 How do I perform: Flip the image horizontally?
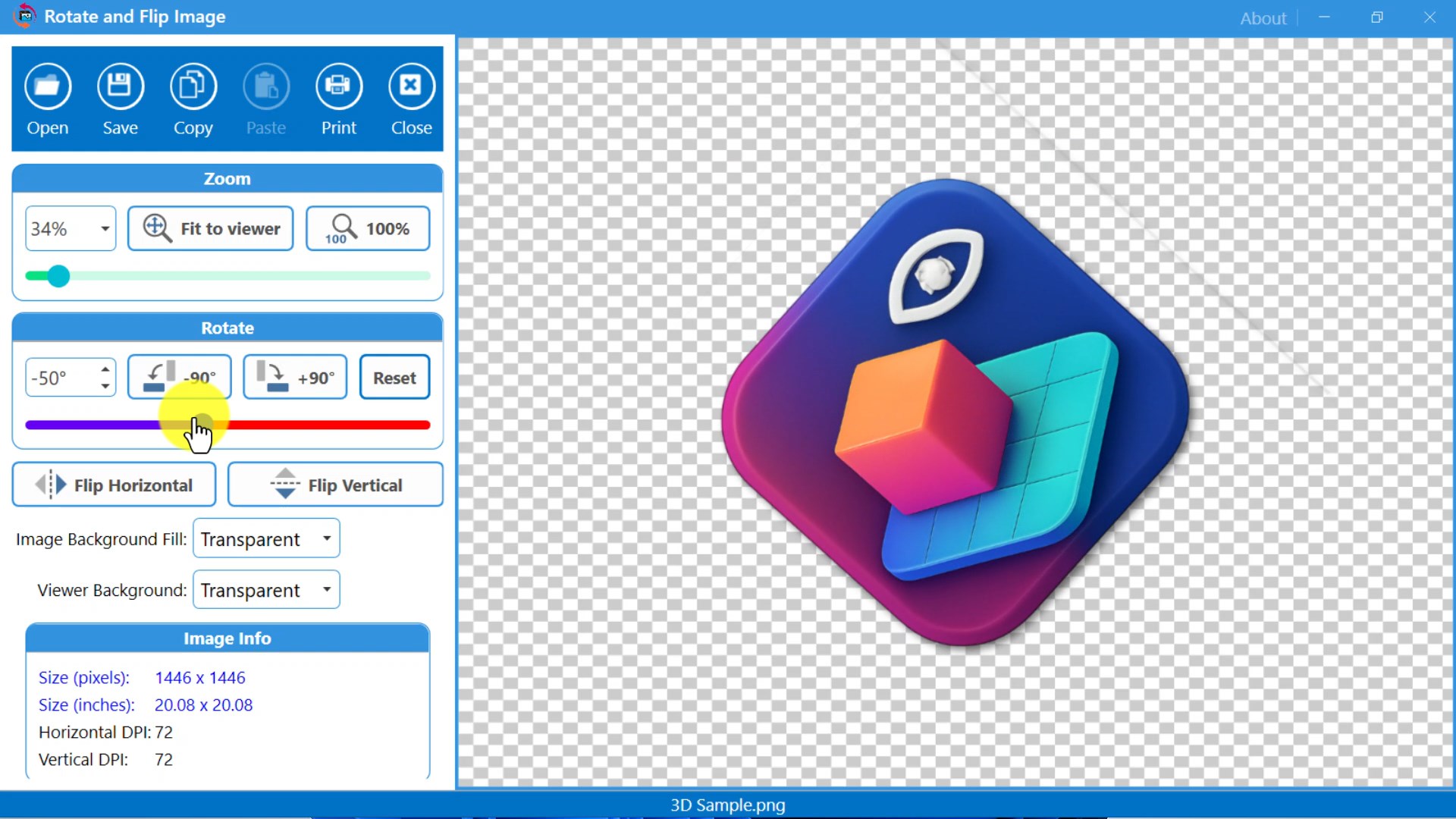115,485
